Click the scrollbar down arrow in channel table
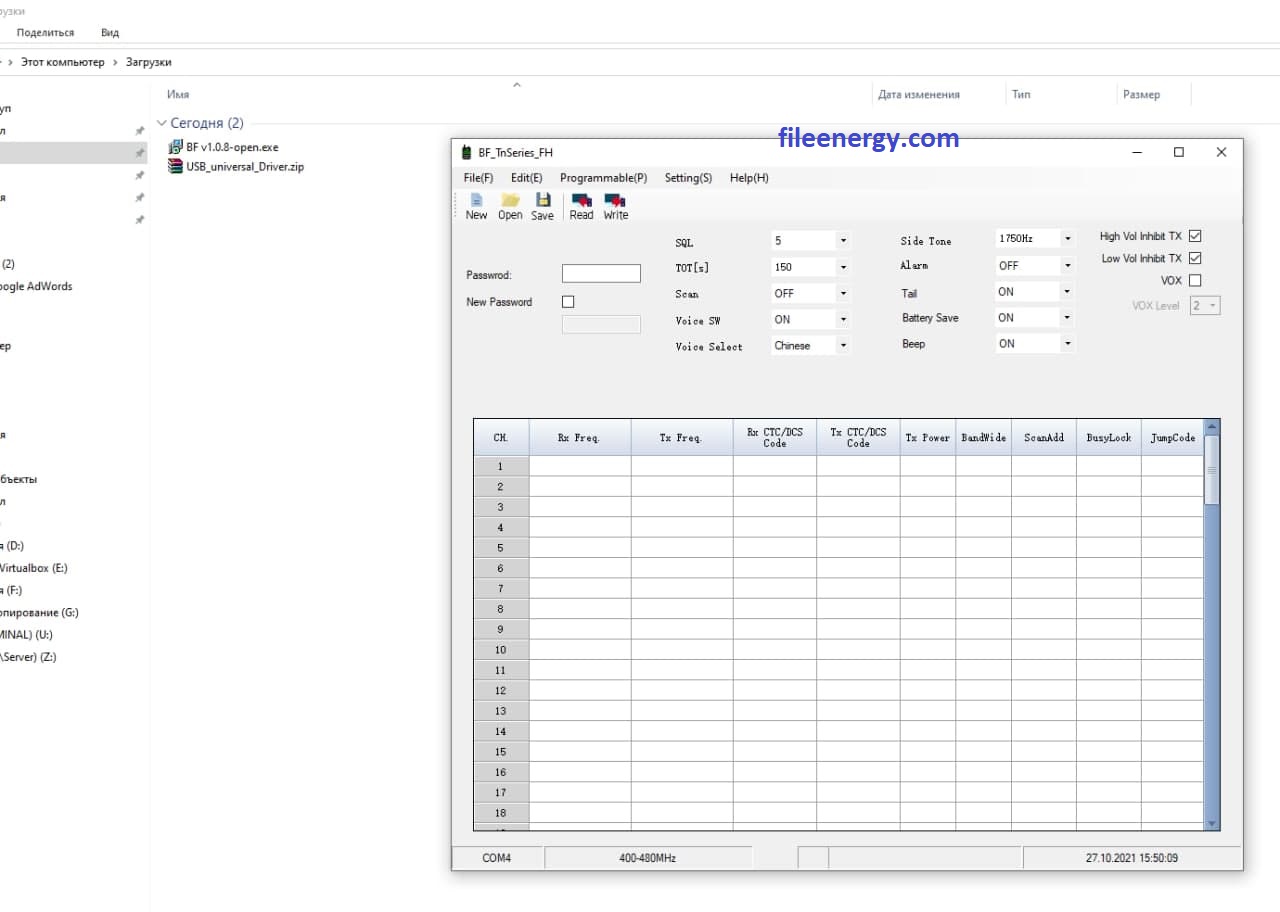Image resolution: width=1280 pixels, height=912 pixels. tap(1212, 824)
